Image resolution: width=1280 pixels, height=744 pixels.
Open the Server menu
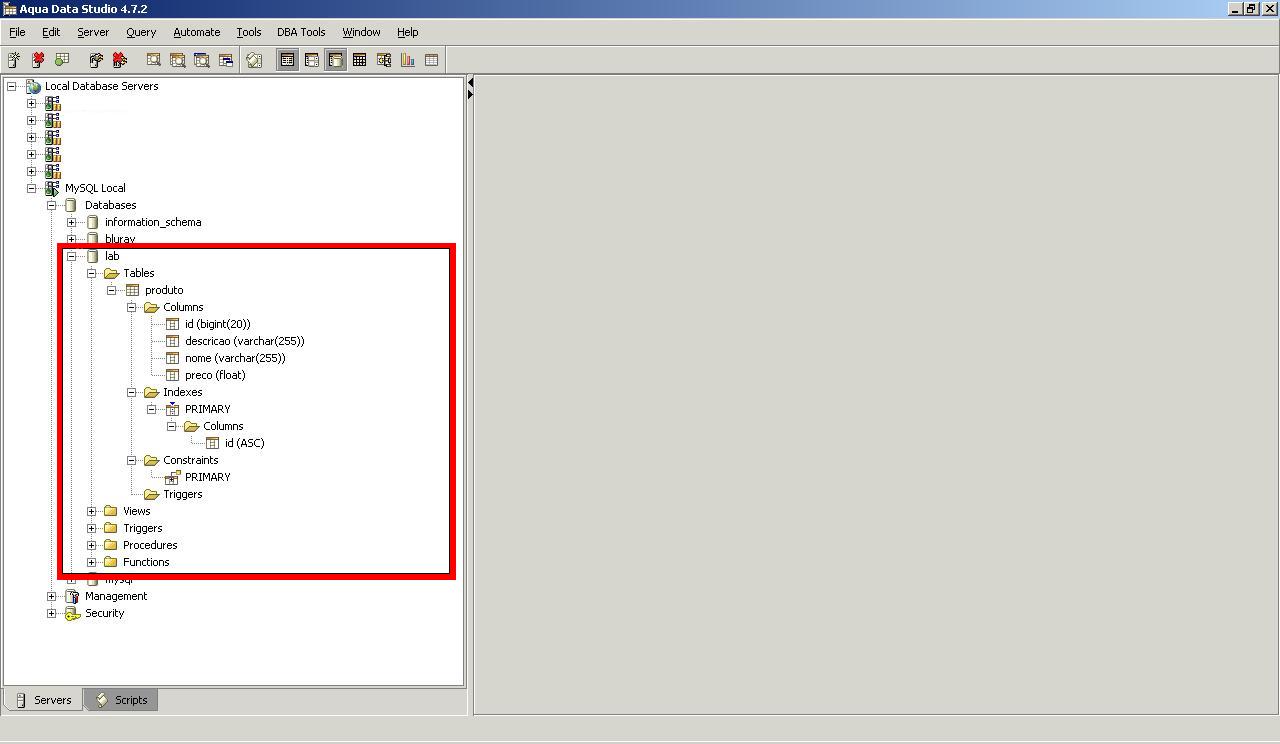pyautogui.click(x=93, y=32)
